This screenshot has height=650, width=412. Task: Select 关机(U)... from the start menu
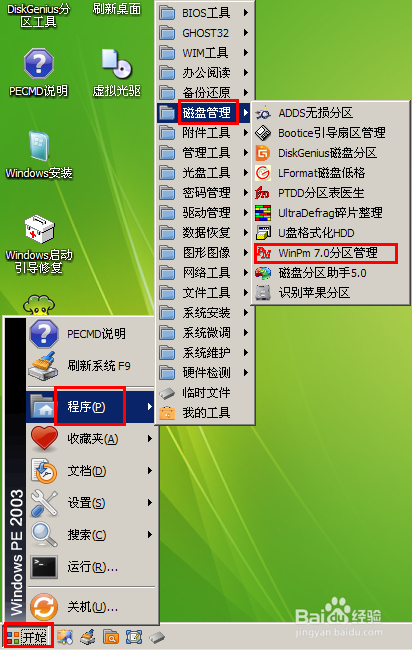click(92, 607)
